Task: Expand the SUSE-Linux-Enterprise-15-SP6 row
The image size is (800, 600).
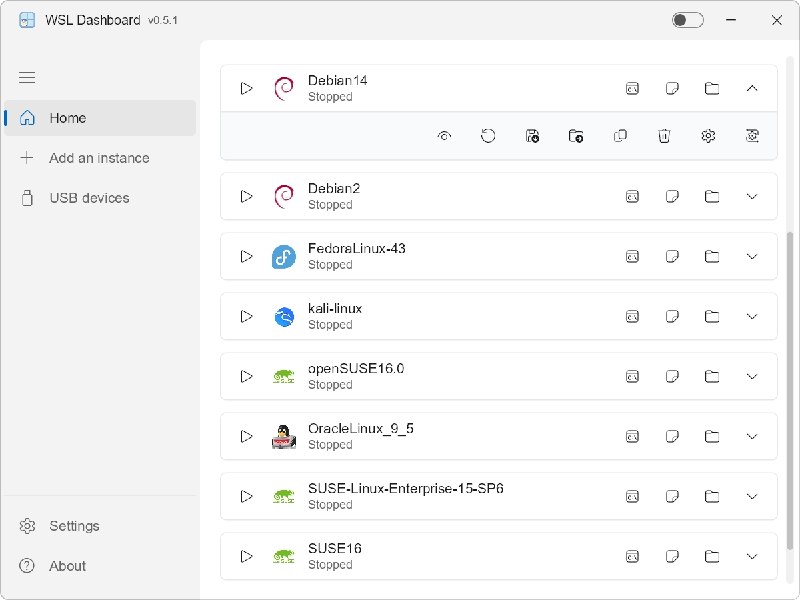Action: point(752,496)
